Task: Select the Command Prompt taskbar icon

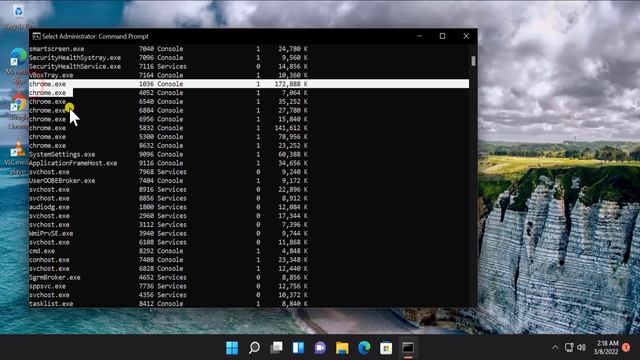Action: tap(408, 348)
